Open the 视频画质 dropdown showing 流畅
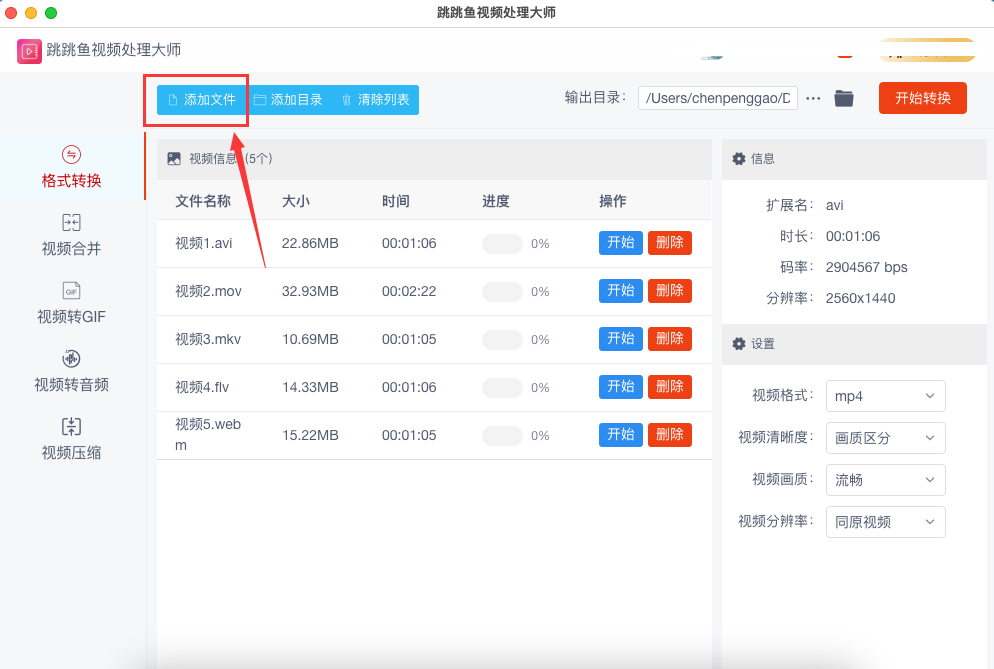The width and height of the screenshot is (994, 669). click(x=886, y=480)
